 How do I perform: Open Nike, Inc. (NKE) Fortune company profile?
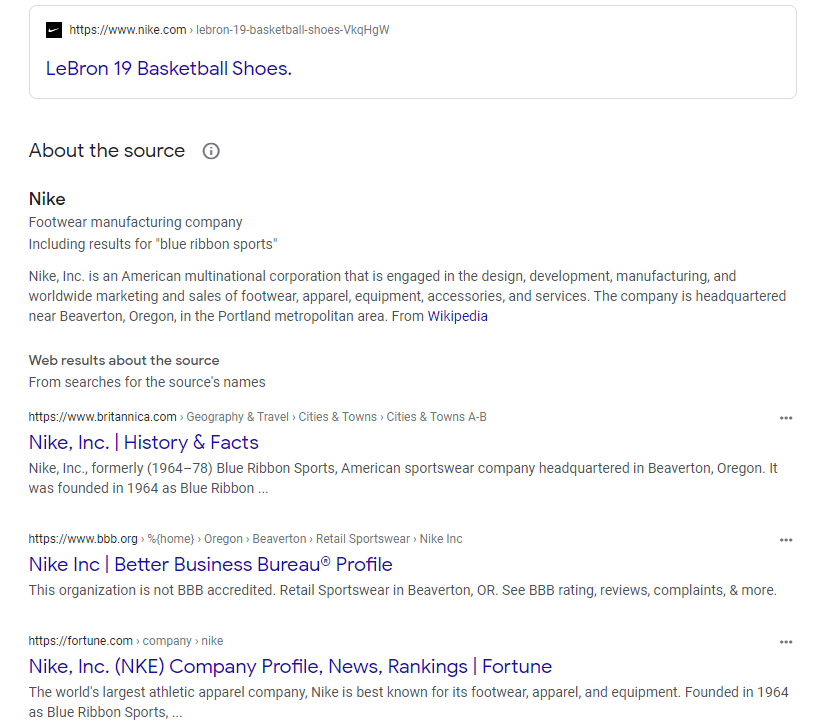290,667
